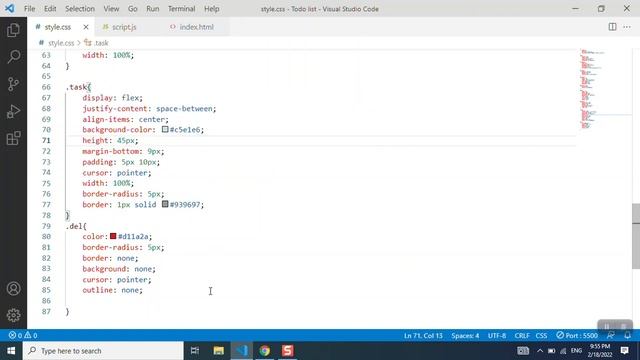Open File Explorer from the taskbar
Screen dimensions: 640x360
pyautogui.click(x=218, y=351)
